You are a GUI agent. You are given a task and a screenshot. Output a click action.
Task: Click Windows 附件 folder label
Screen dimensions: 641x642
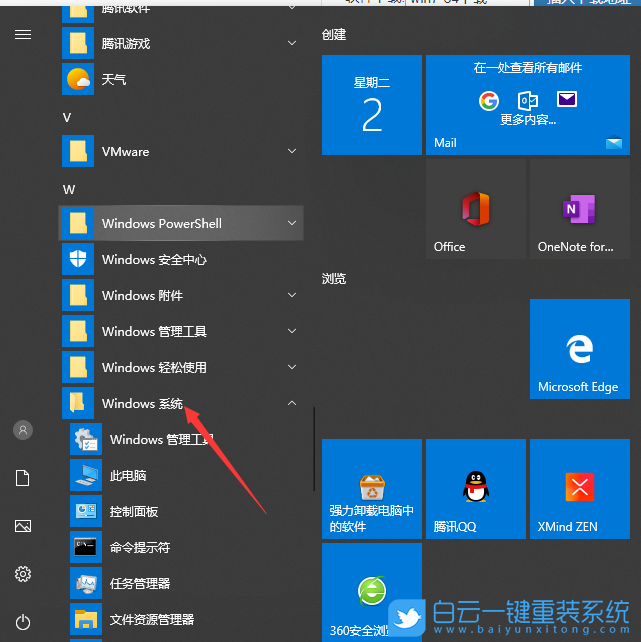tap(142, 296)
